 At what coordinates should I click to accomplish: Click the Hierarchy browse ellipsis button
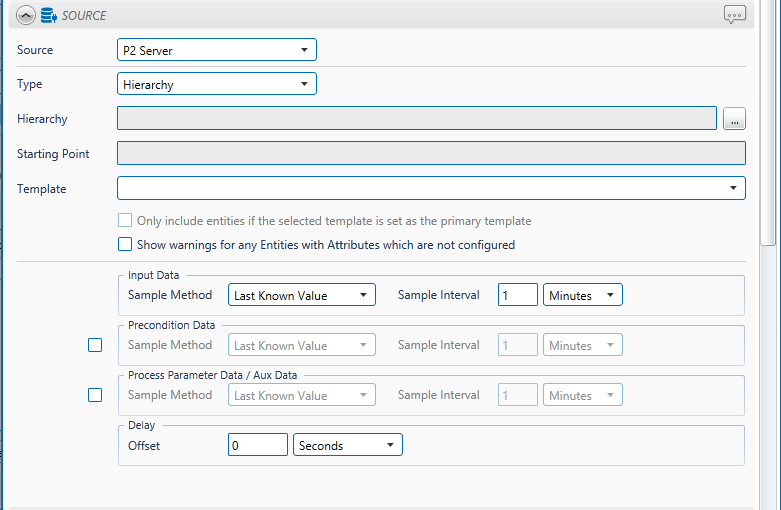pyautogui.click(x=734, y=120)
